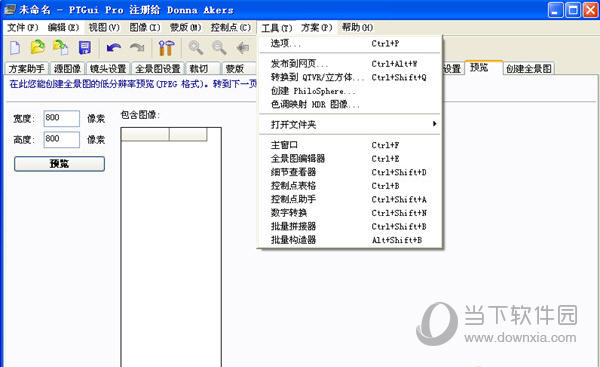Click the 高度 input field

[x=62, y=139]
